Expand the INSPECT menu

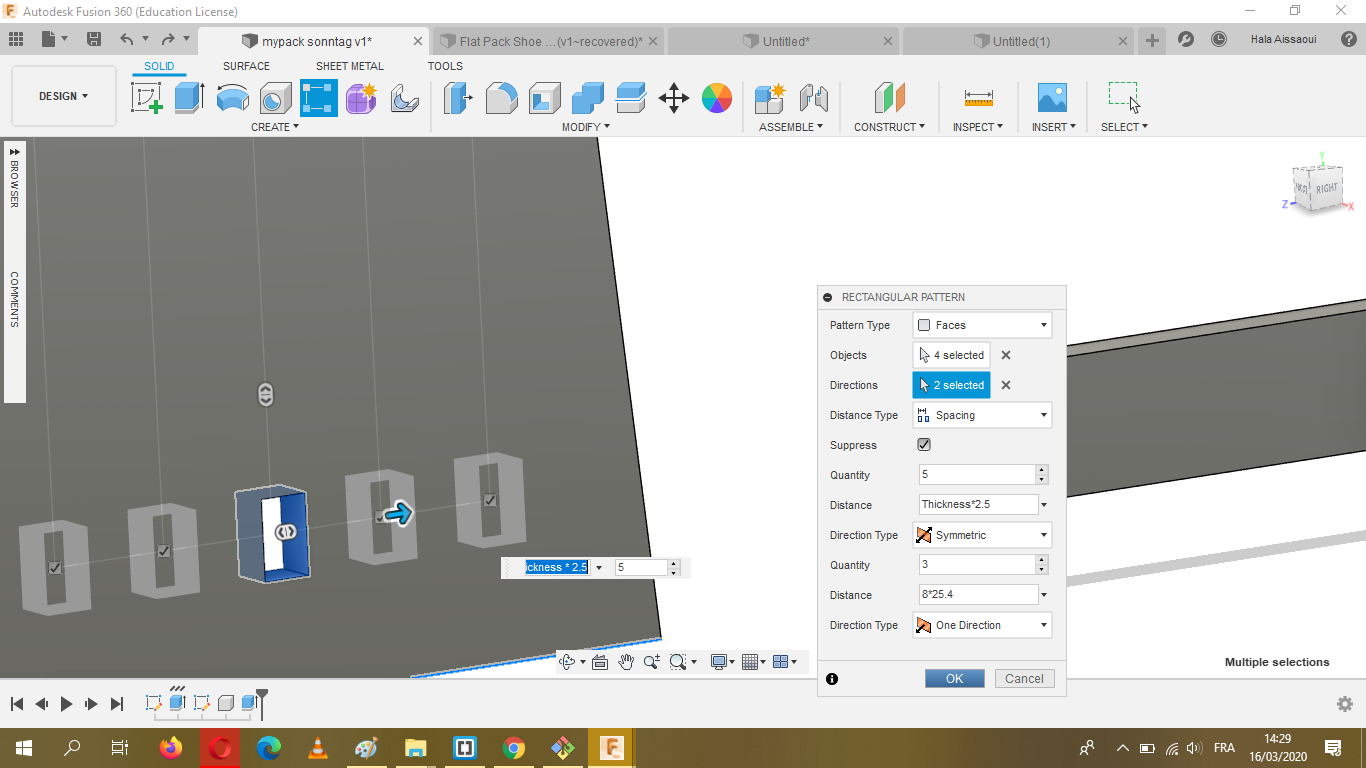pos(977,127)
